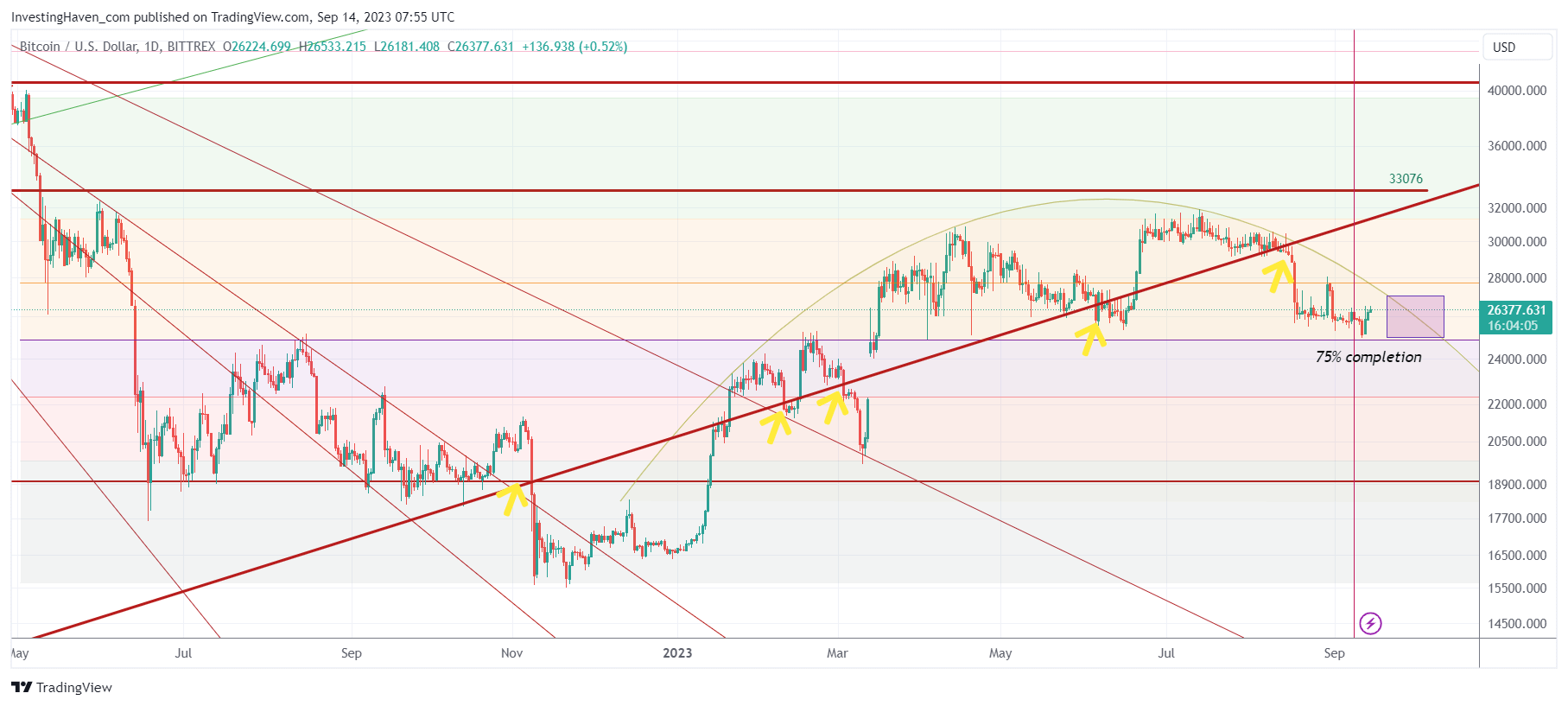Click the Mar time axis label
Screen dimensions: 1568x706
pyautogui.click(x=837, y=653)
